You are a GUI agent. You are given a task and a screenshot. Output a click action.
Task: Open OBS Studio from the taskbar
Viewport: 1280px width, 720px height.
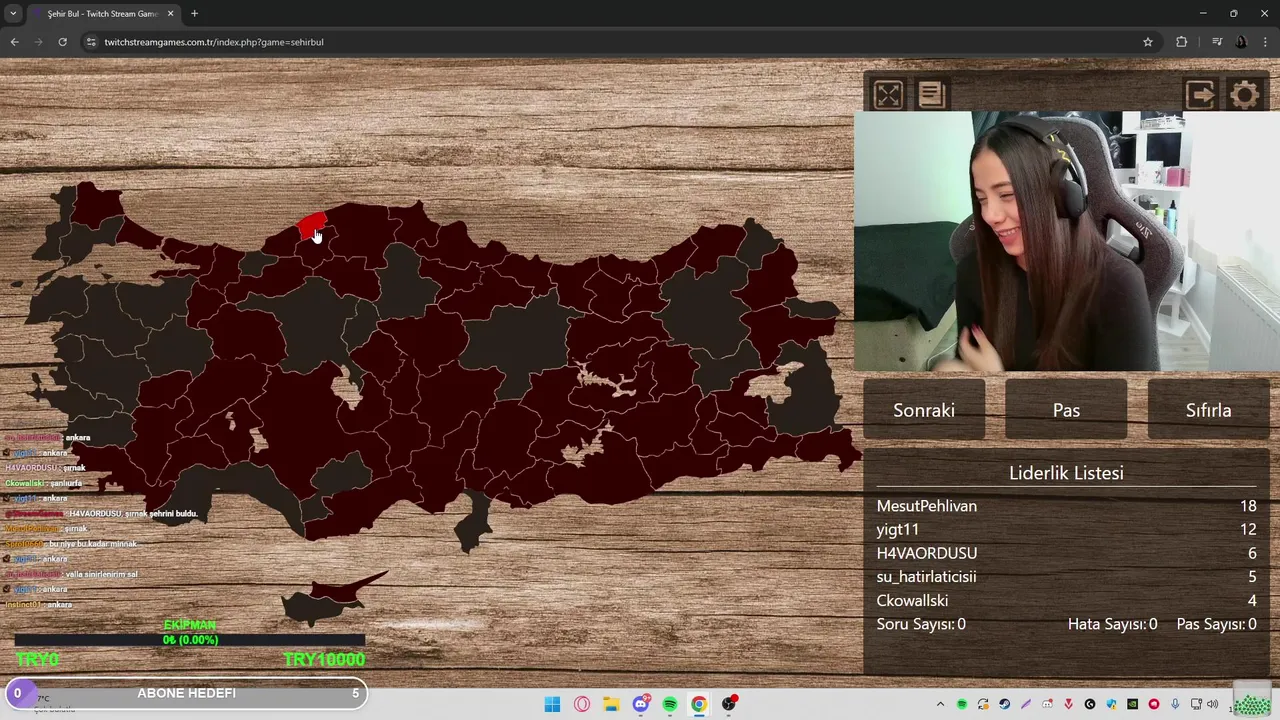click(x=729, y=704)
